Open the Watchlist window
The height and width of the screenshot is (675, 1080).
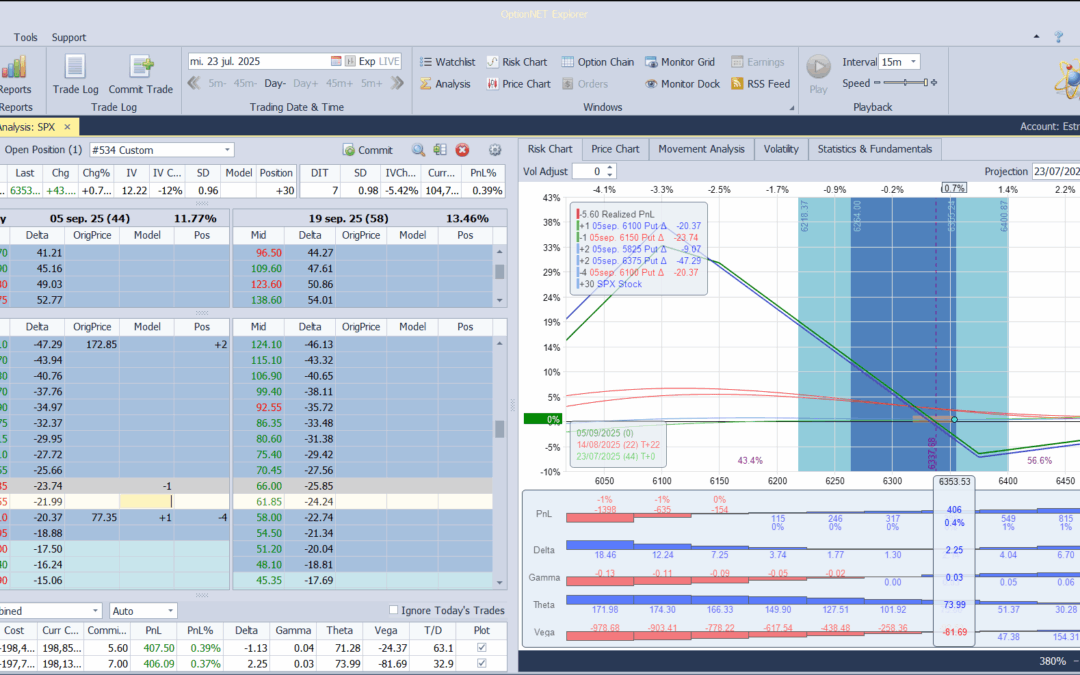tap(447, 62)
